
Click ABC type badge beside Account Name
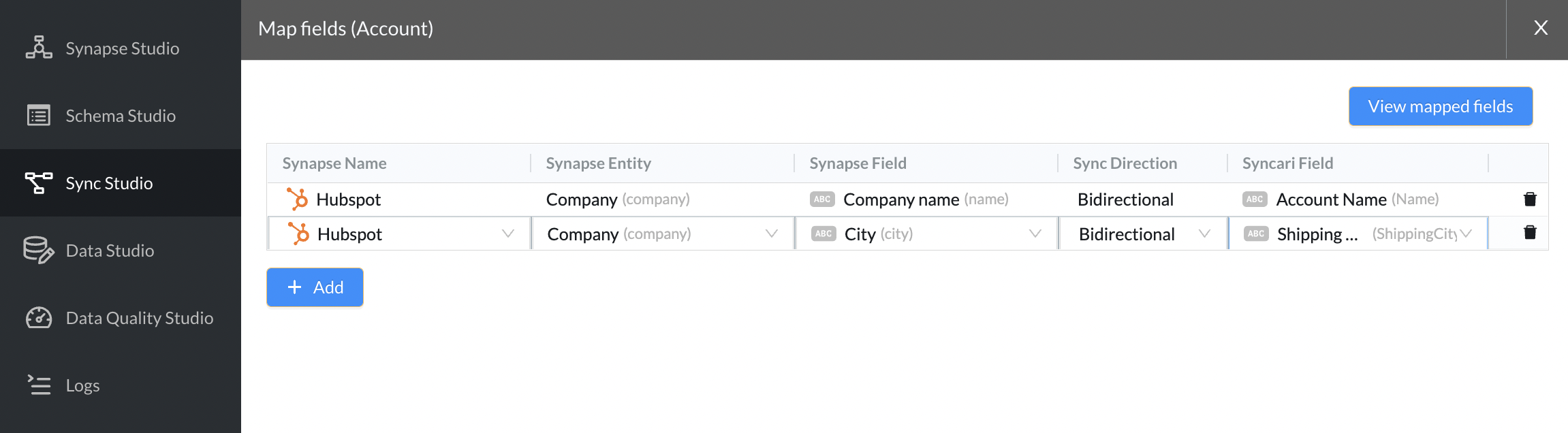(x=1255, y=199)
